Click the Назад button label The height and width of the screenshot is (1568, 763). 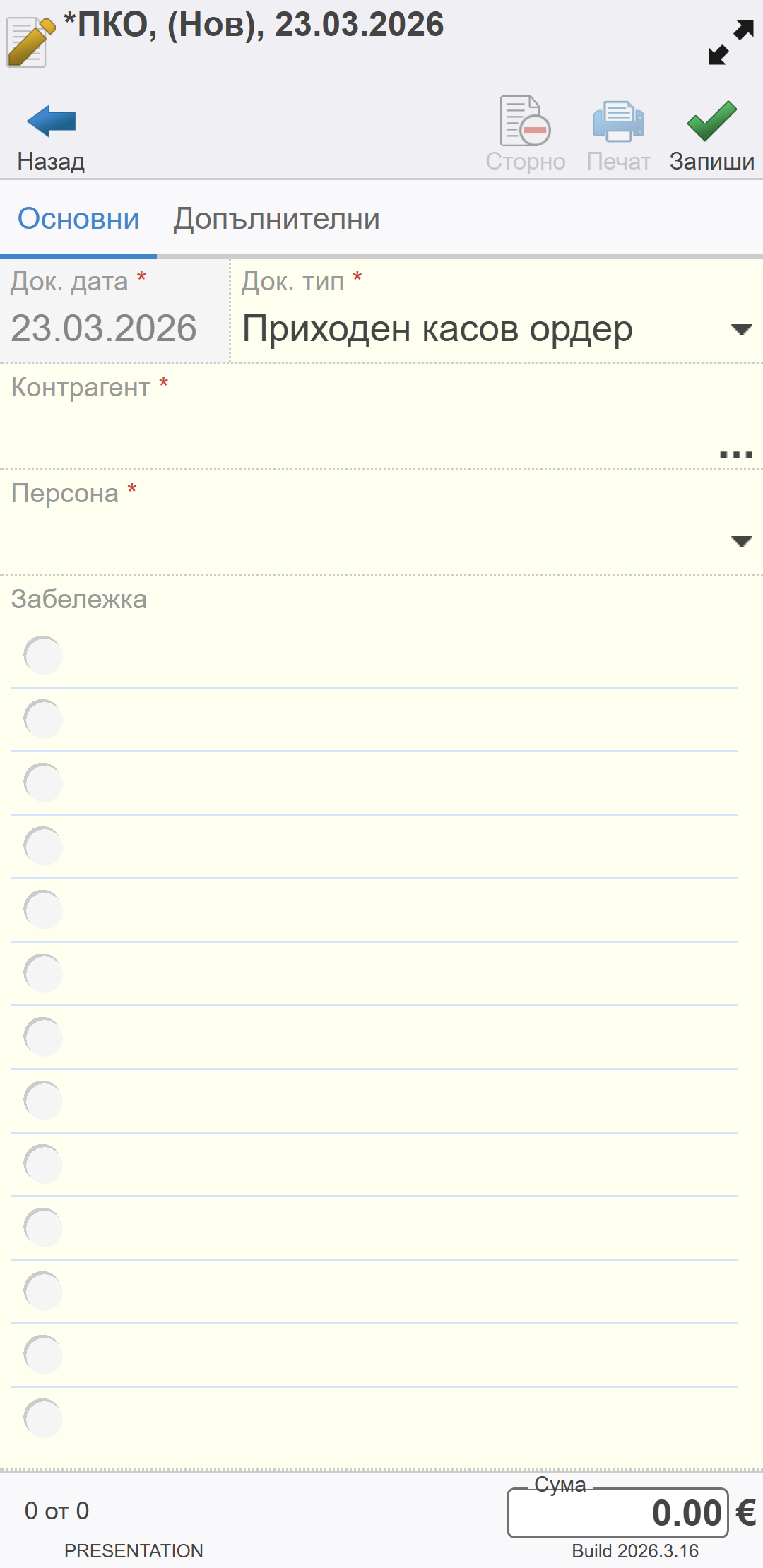pos(51,162)
